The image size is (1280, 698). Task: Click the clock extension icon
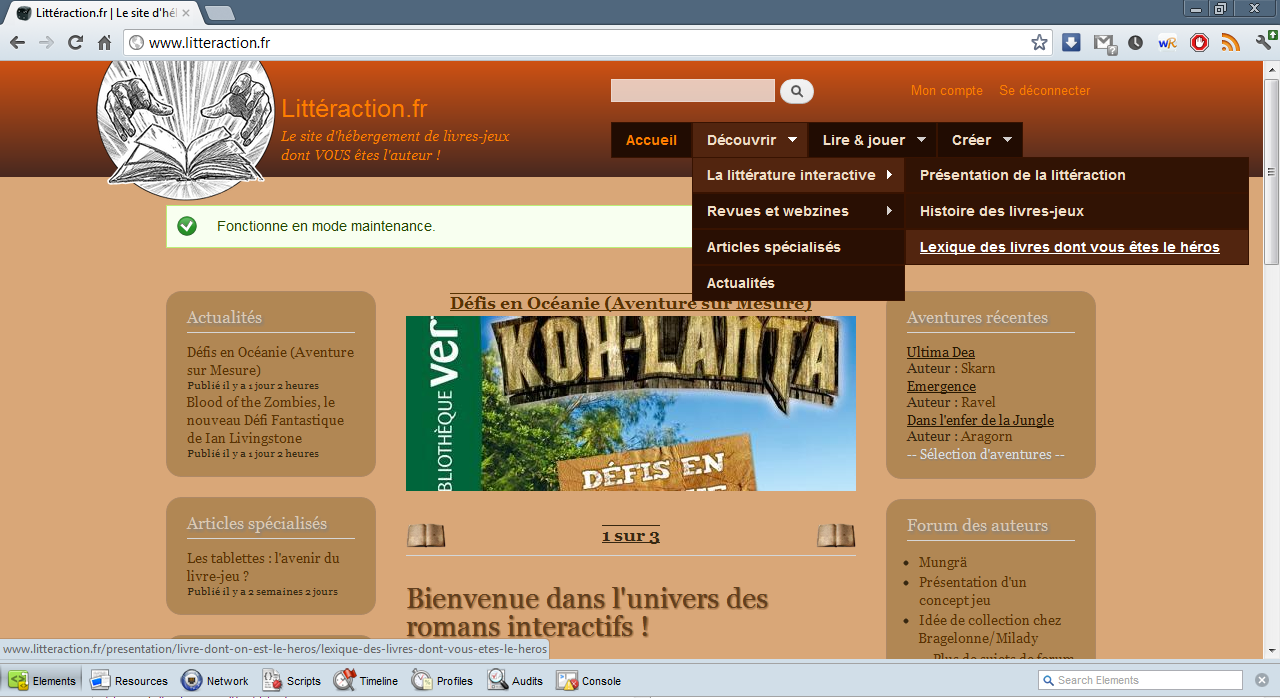coord(1135,43)
